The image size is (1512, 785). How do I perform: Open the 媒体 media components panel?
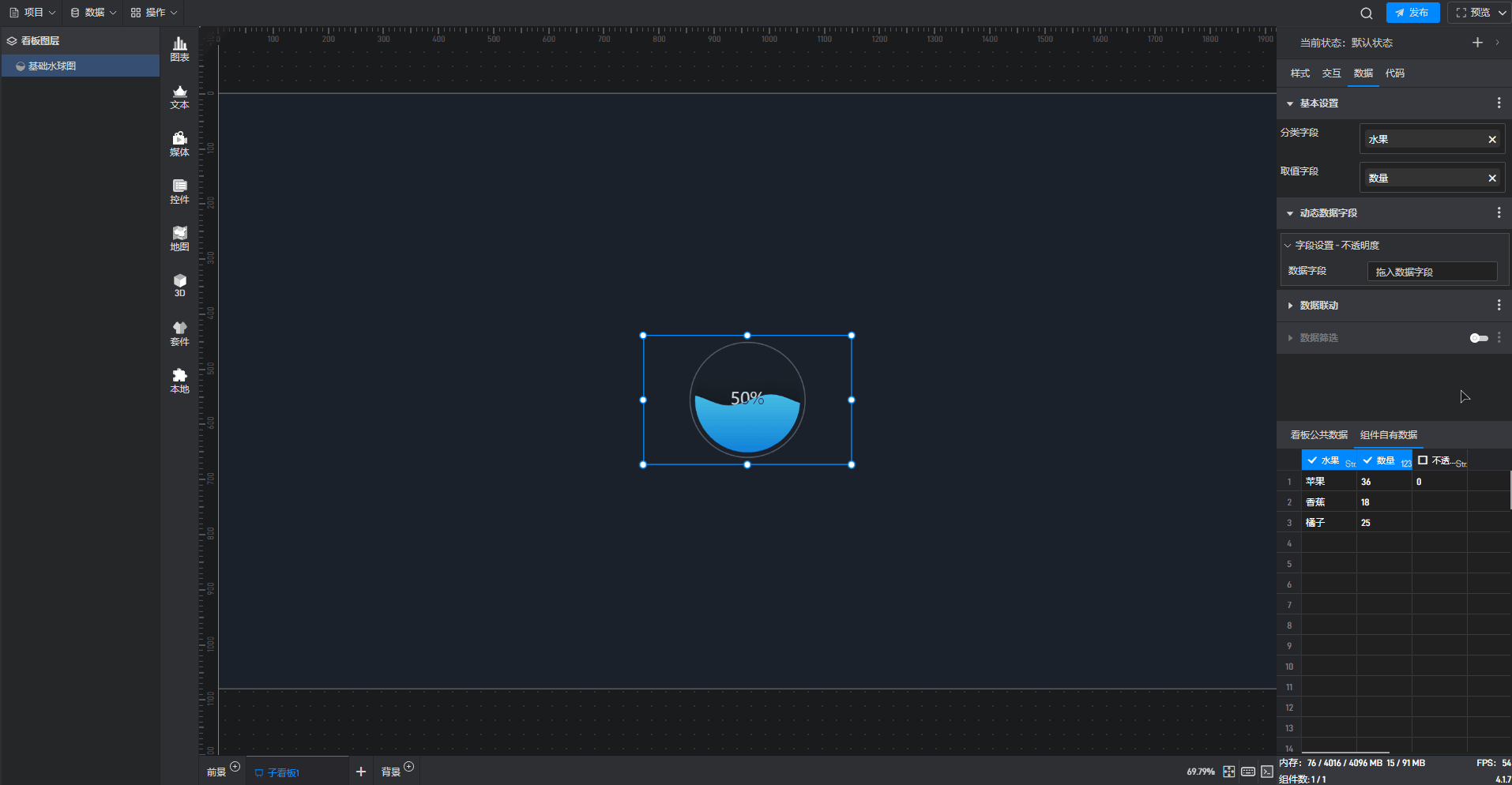coord(179,144)
